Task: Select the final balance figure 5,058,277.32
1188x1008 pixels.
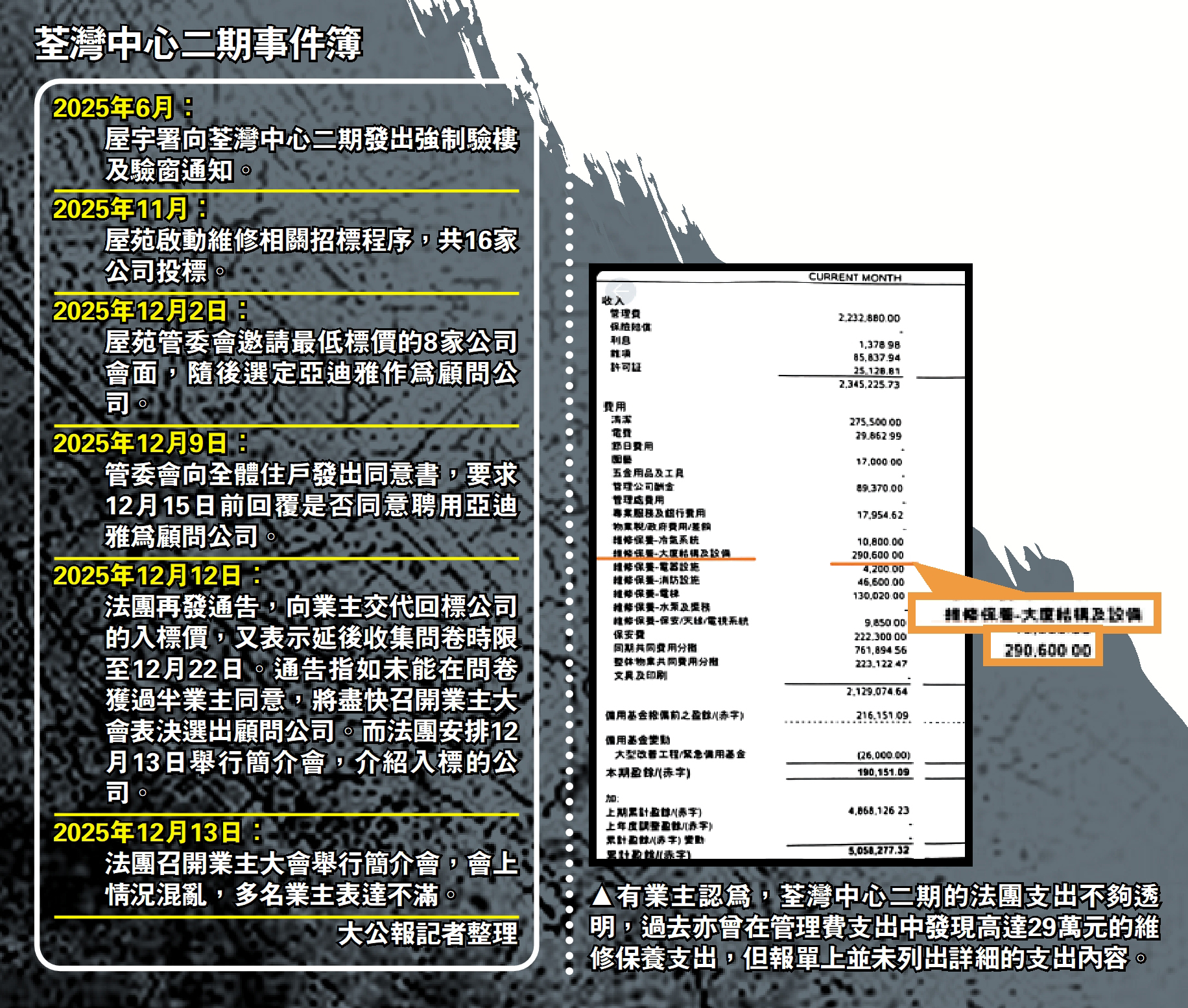Action: pos(878,850)
